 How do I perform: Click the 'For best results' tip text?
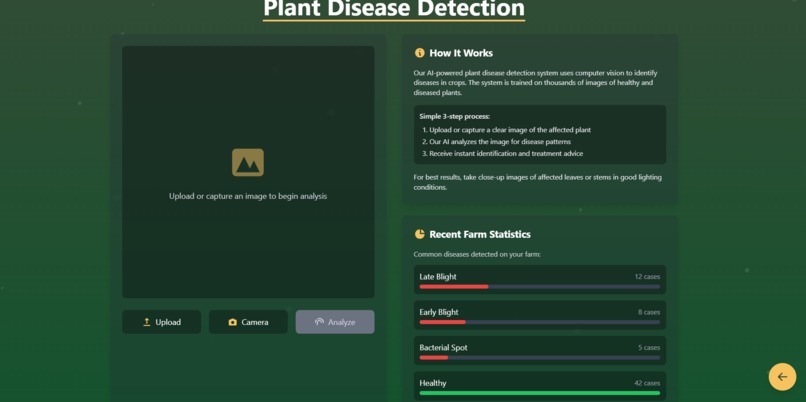tap(538, 182)
